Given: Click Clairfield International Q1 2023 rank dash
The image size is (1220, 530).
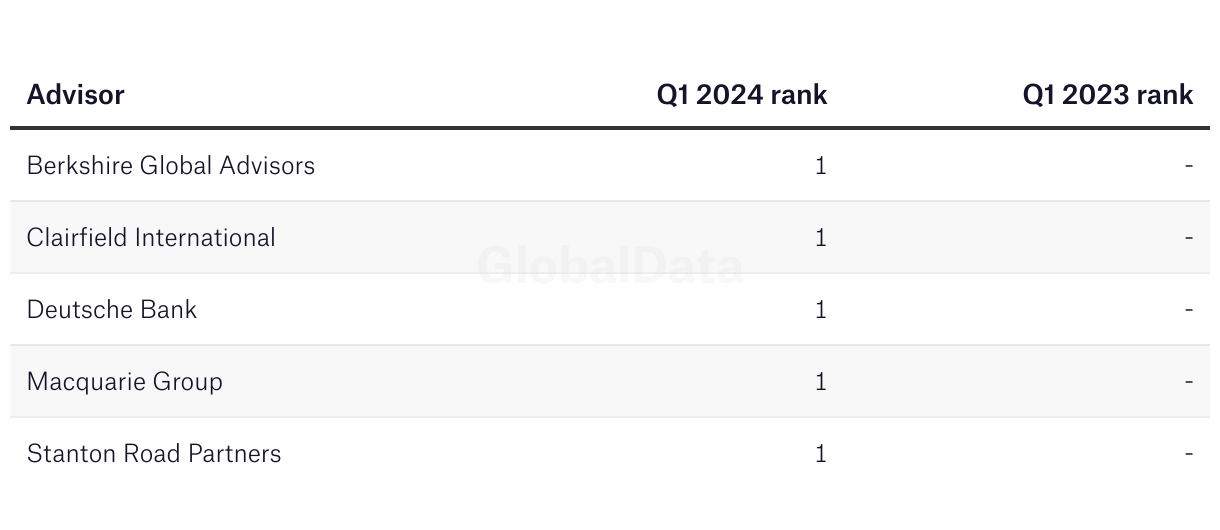Looking at the screenshot, I should (1188, 238).
